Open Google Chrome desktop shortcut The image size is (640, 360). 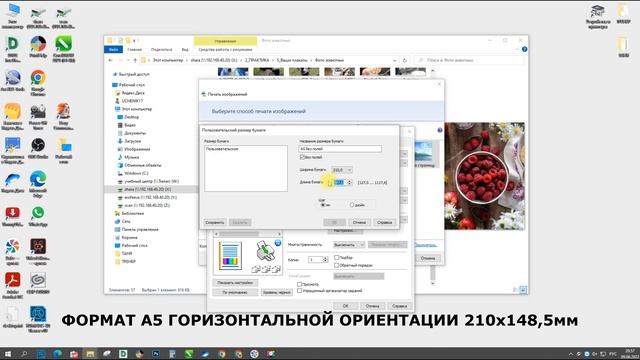[38, 82]
